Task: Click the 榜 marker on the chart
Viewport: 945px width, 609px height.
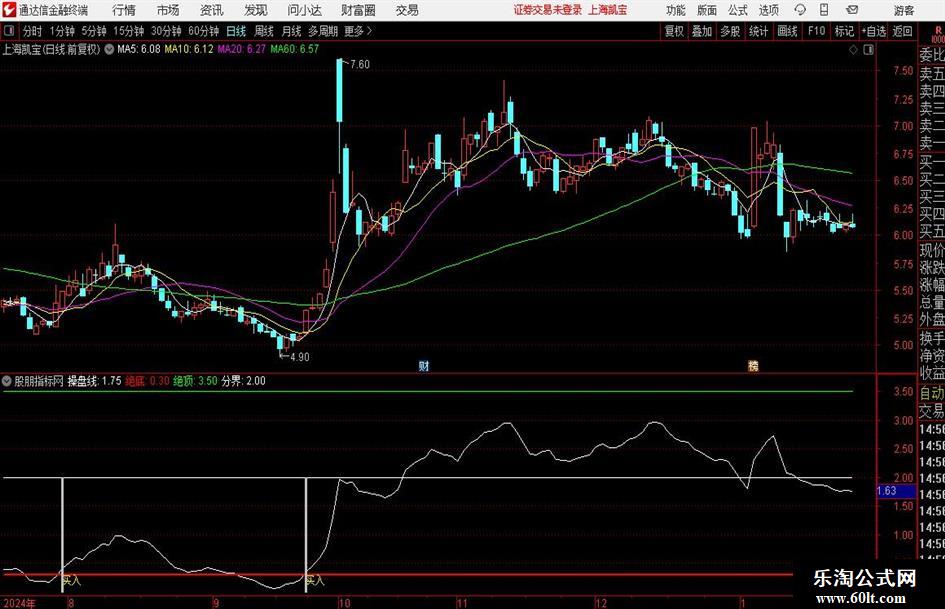Action: pyautogui.click(x=753, y=366)
